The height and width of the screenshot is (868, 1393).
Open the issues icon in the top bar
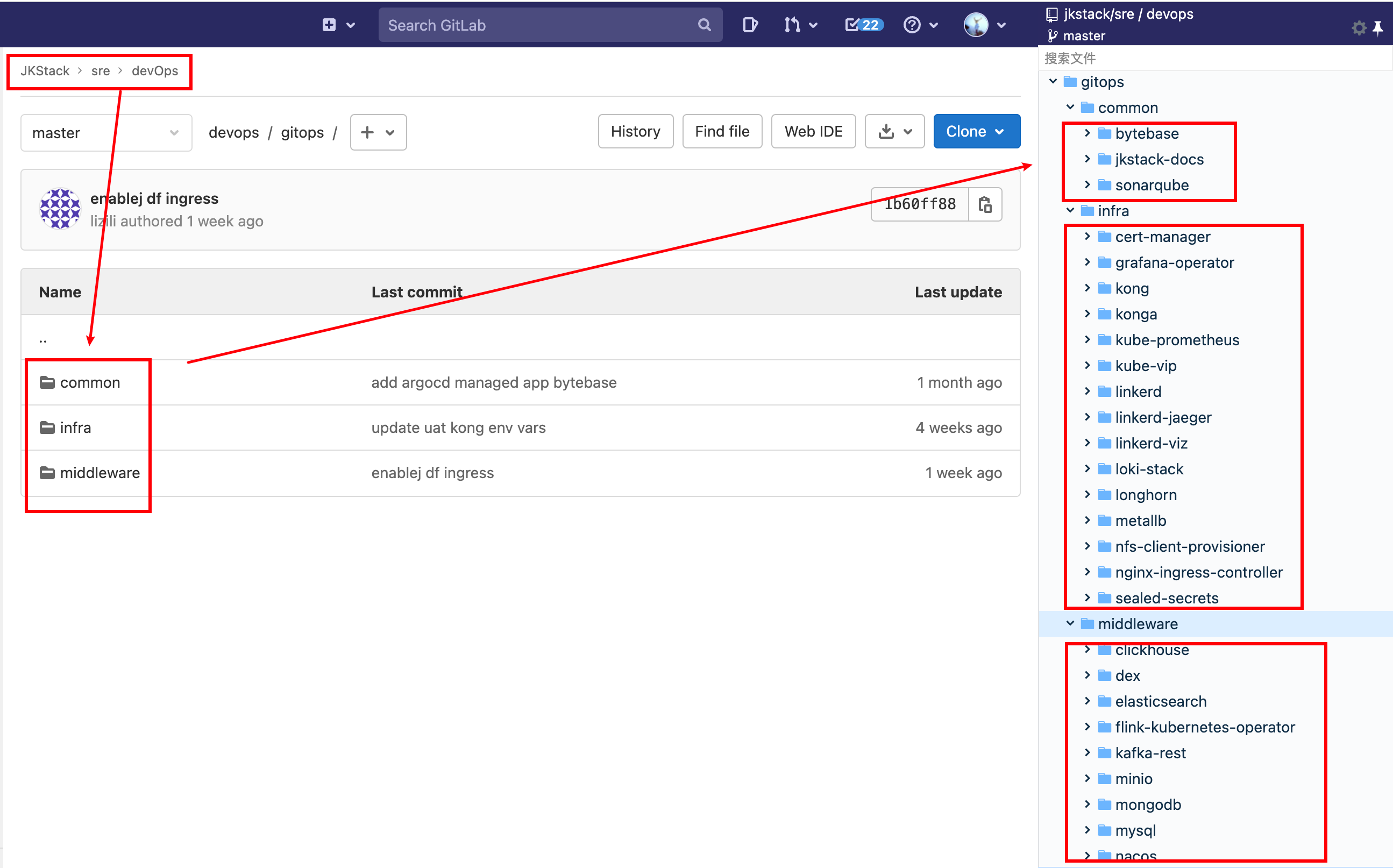(750, 25)
